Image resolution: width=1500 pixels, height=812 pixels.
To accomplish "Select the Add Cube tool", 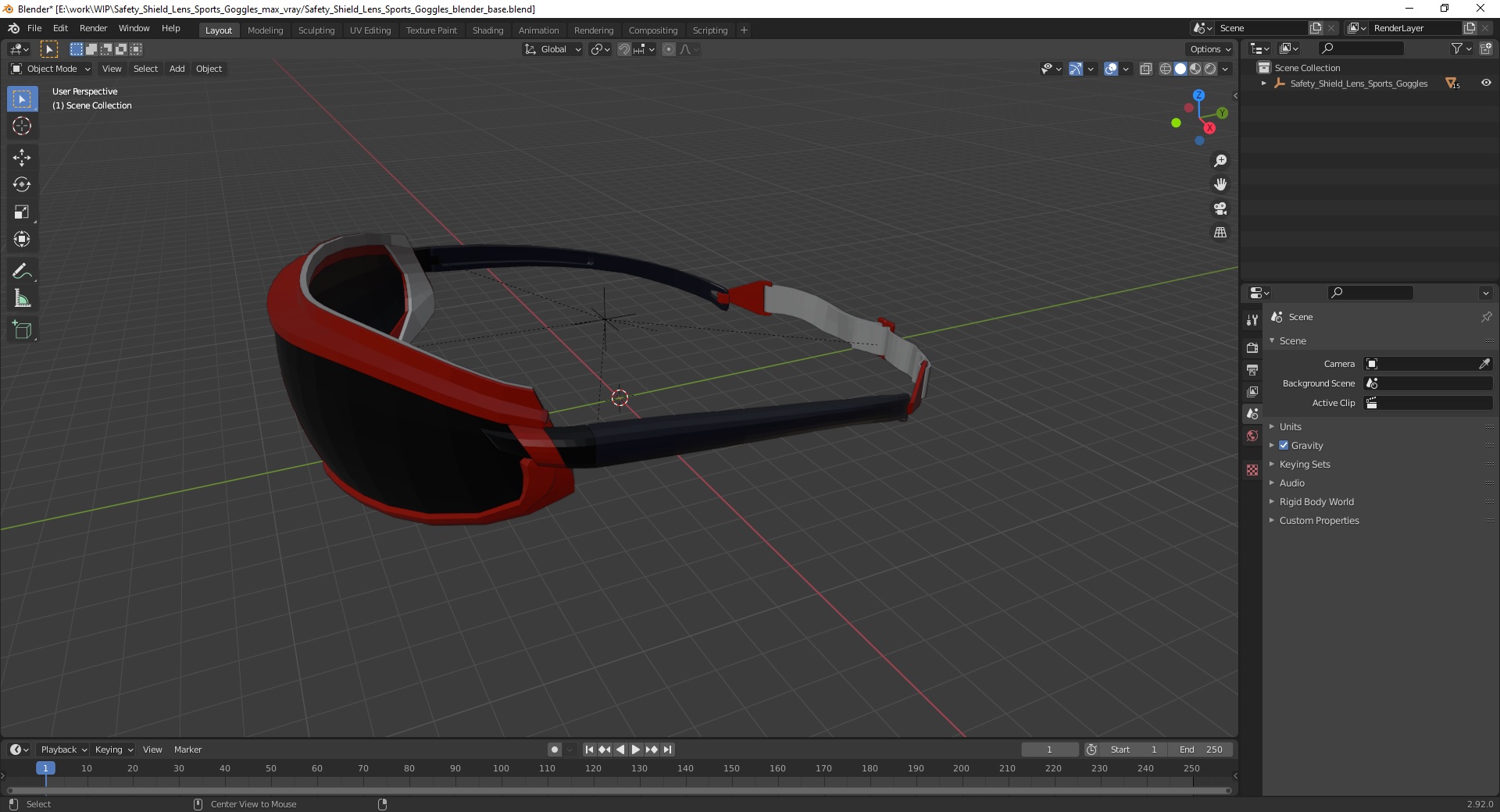I will point(22,330).
